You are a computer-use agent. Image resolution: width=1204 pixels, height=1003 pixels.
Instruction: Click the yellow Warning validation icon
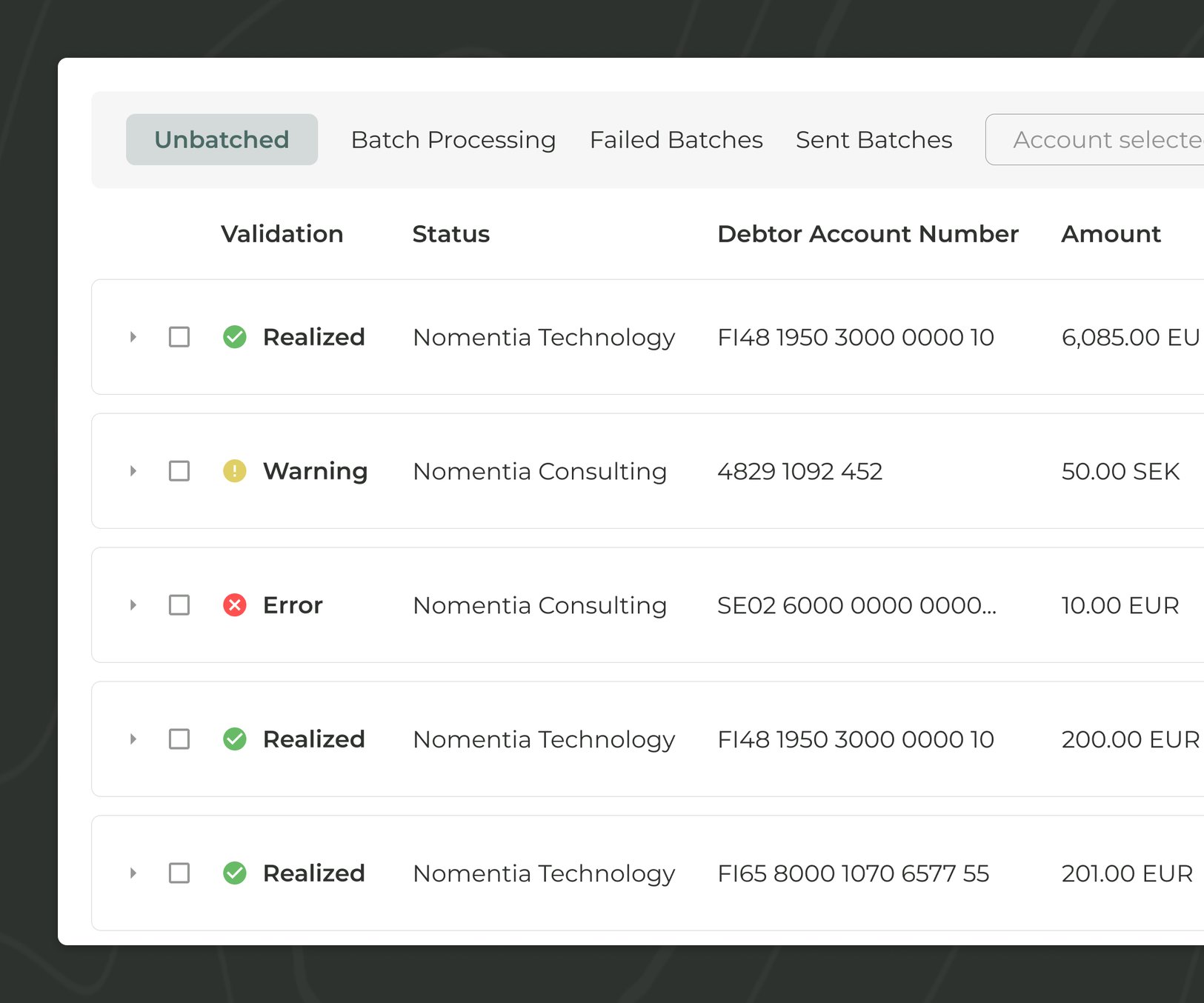[234, 471]
